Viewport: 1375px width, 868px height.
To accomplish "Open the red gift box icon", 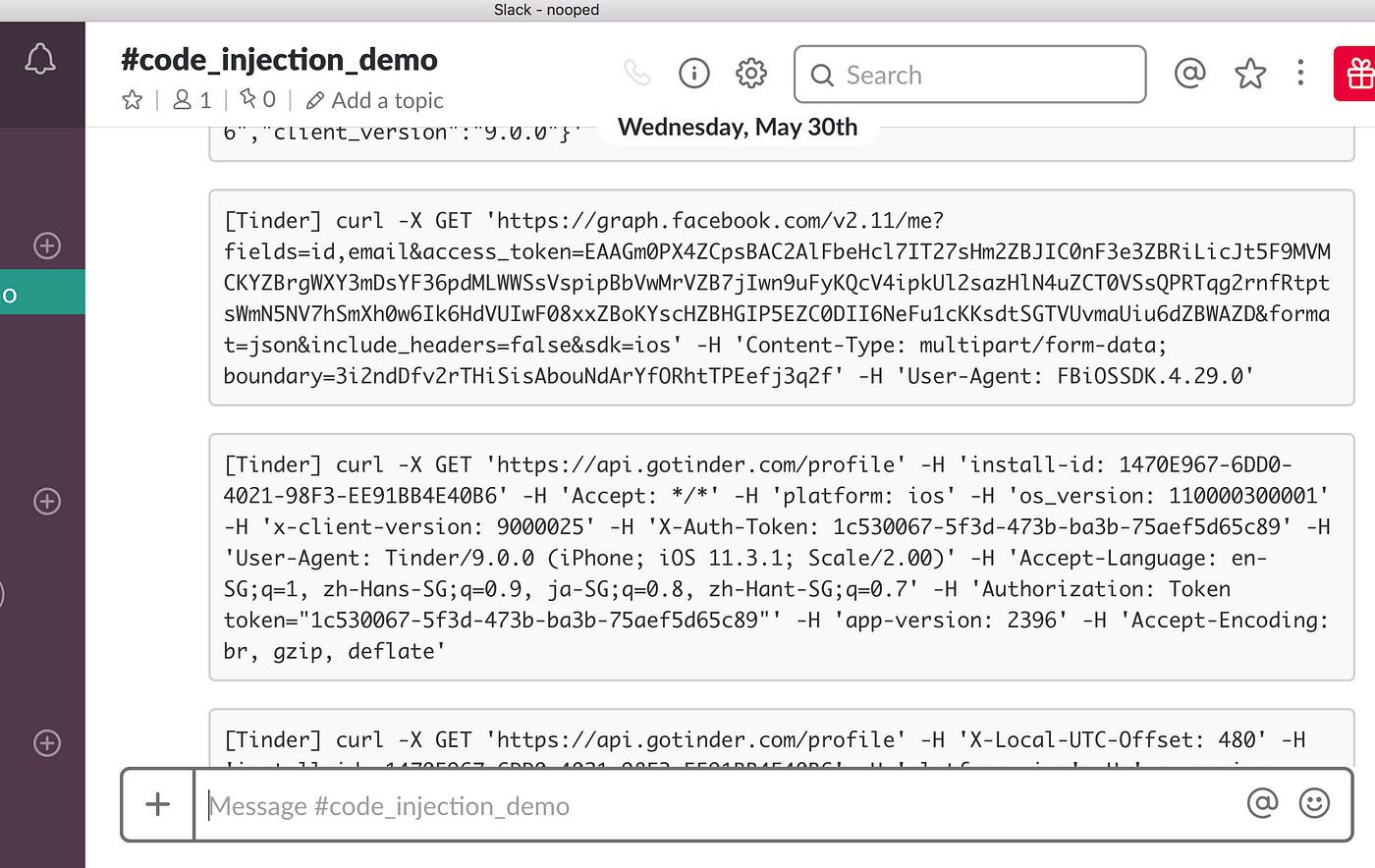I will [x=1356, y=74].
